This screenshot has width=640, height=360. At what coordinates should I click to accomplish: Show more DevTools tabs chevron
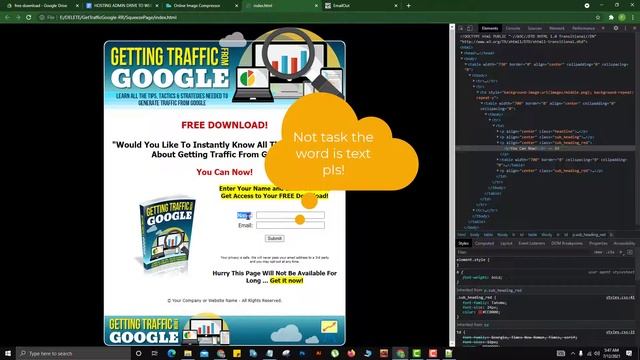(x=603, y=28)
